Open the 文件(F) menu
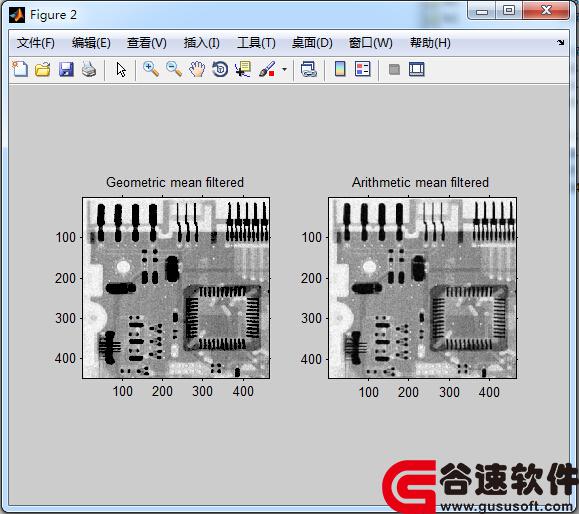This screenshot has height=514, width=579. tap(36, 43)
